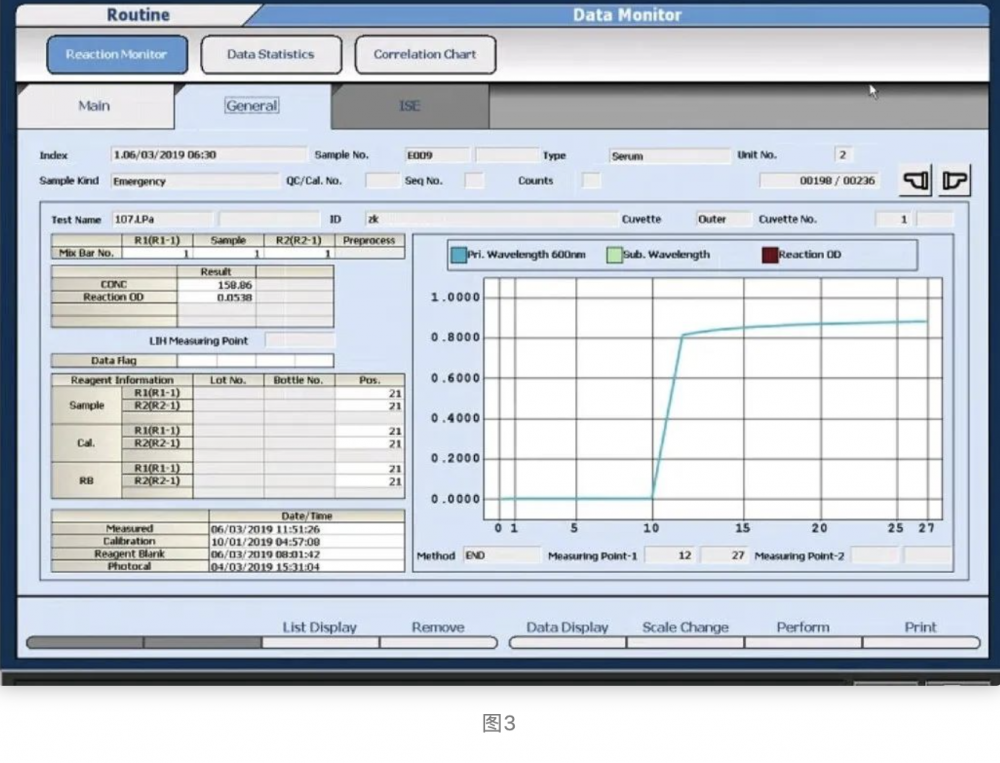This screenshot has width=1000, height=763.
Task: Click the Cal. group label in reagent table
Action: point(86,443)
